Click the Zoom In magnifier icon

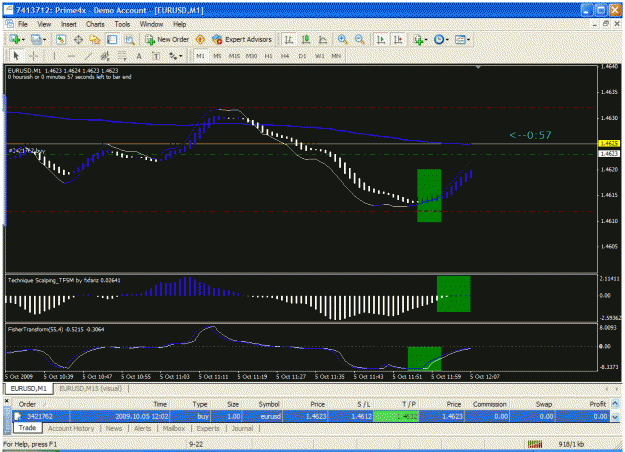point(342,39)
